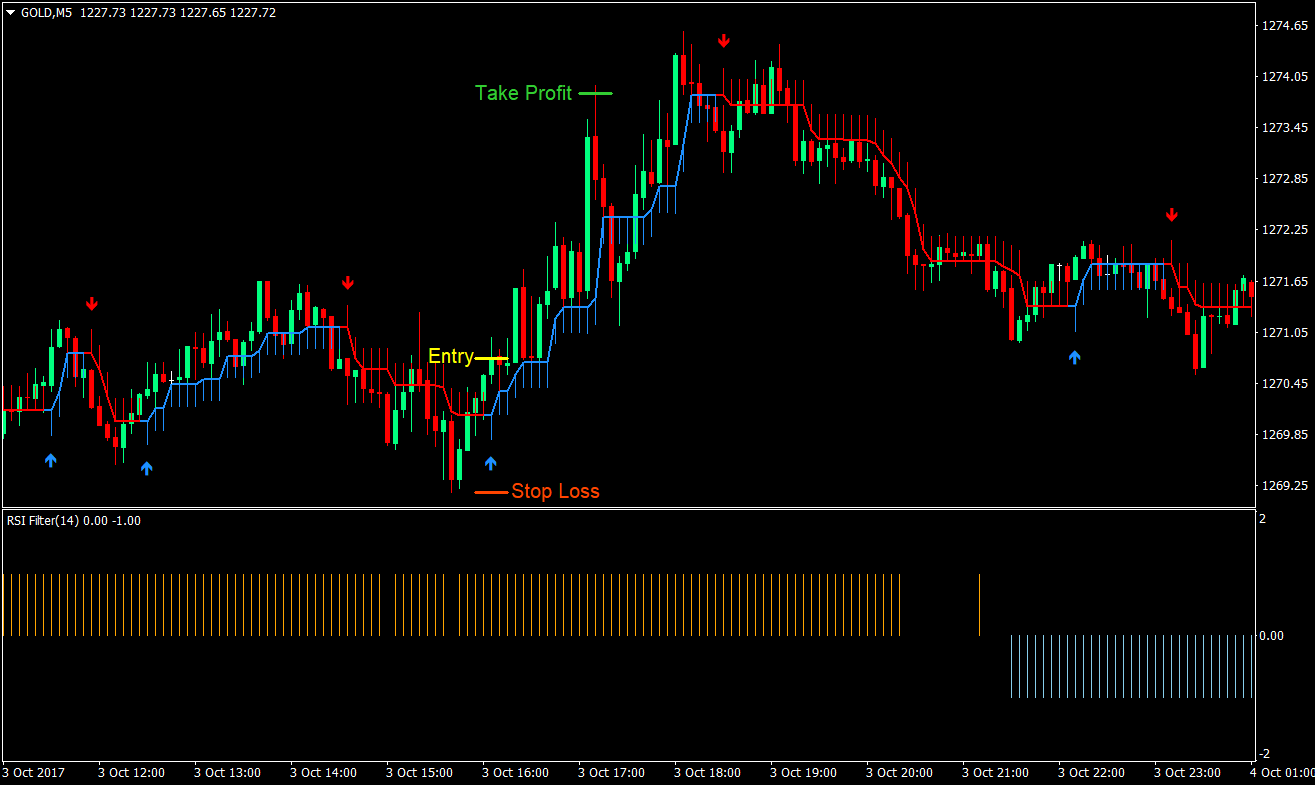Open the GOLD,M5 chart dropdown triangle
Screen dimensions: 1315x785
click(10, 13)
